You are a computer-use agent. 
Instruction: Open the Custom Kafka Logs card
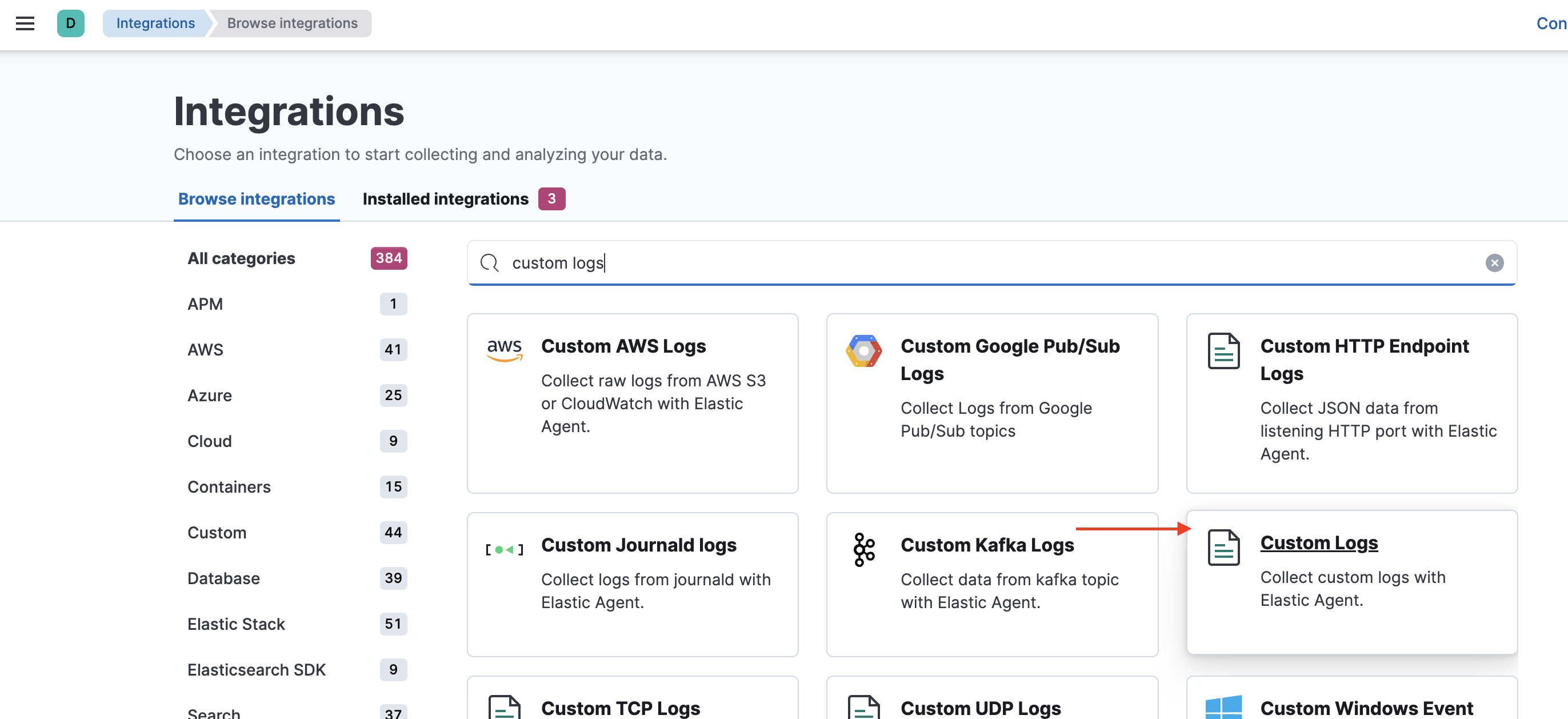point(987,545)
